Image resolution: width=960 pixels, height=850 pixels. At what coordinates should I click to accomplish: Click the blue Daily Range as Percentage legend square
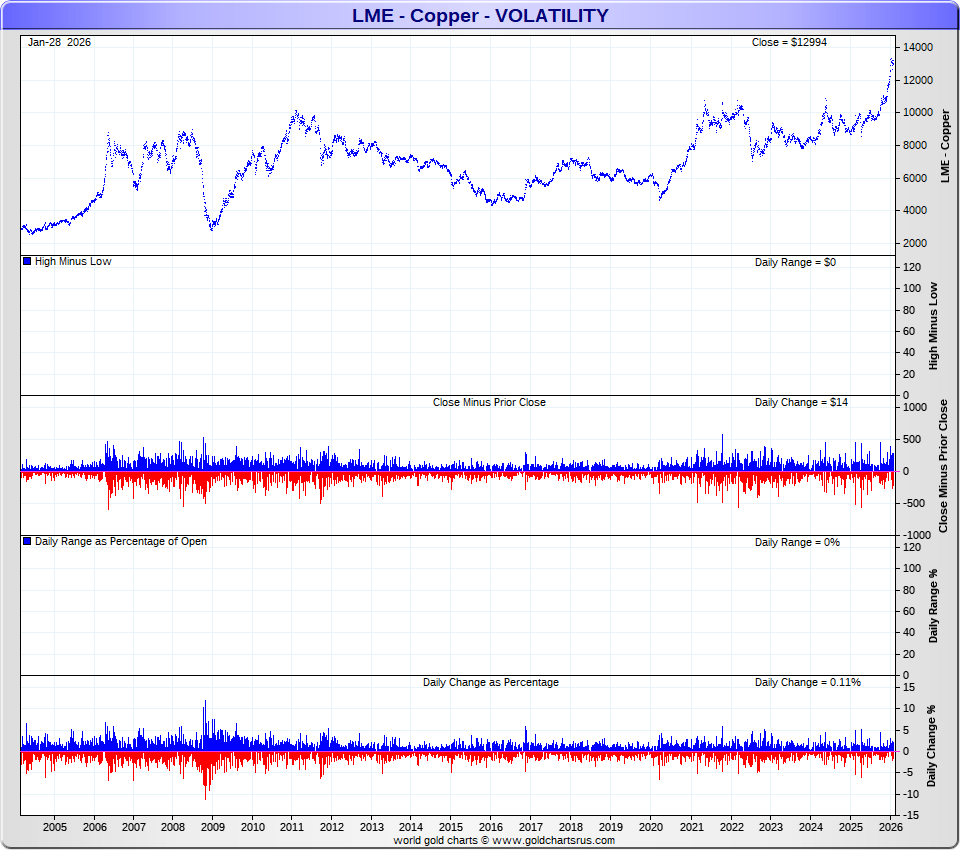click(x=27, y=542)
